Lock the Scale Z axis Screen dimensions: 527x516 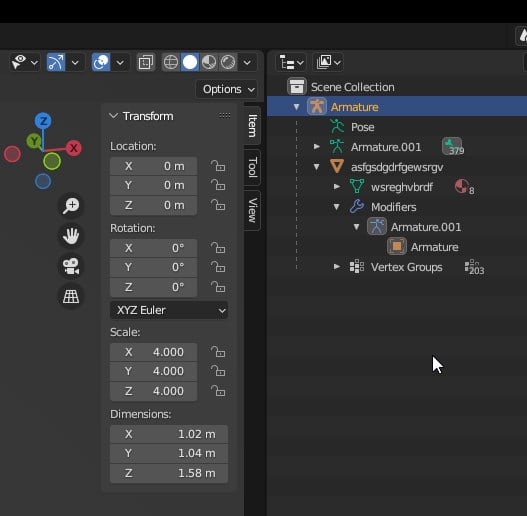(218, 391)
